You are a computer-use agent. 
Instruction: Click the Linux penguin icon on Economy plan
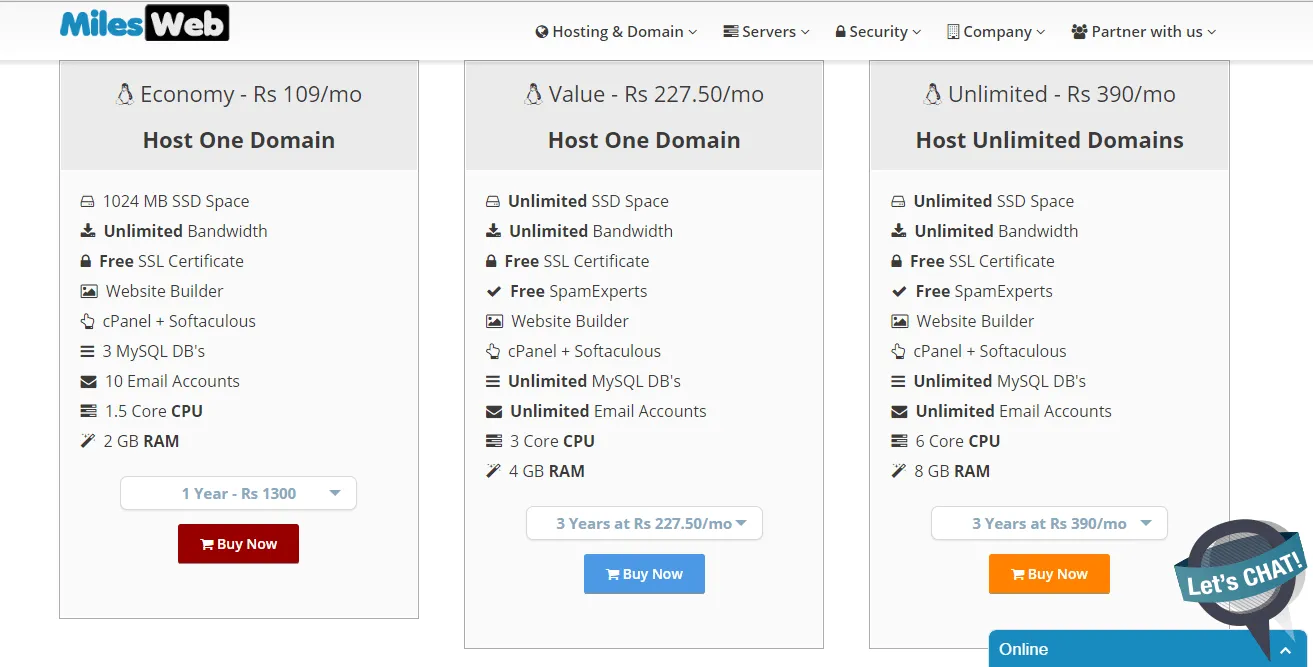coord(124,93)
